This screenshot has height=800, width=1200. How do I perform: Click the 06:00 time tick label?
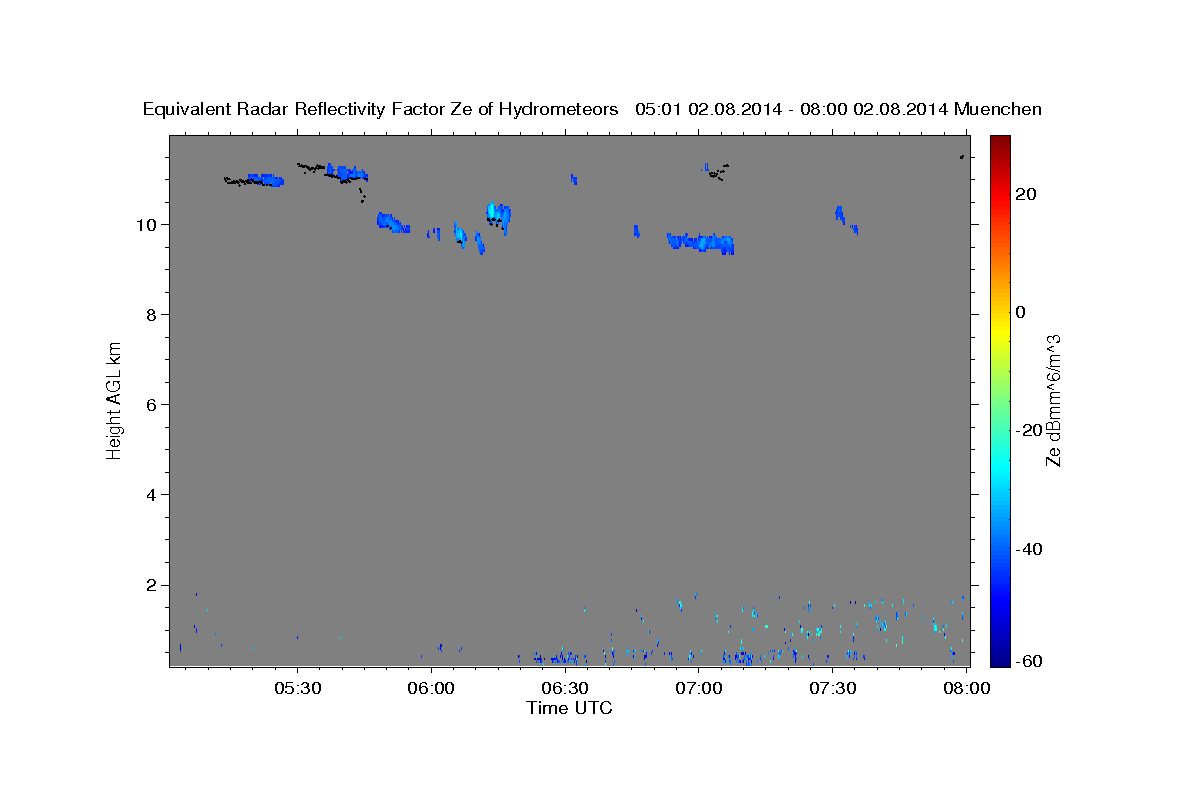431,688
